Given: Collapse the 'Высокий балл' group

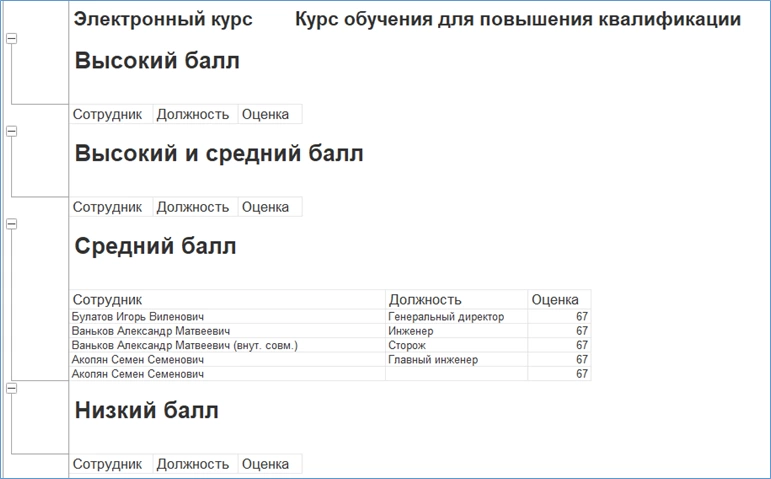Looking at the screenshot, I should (12, 38).
